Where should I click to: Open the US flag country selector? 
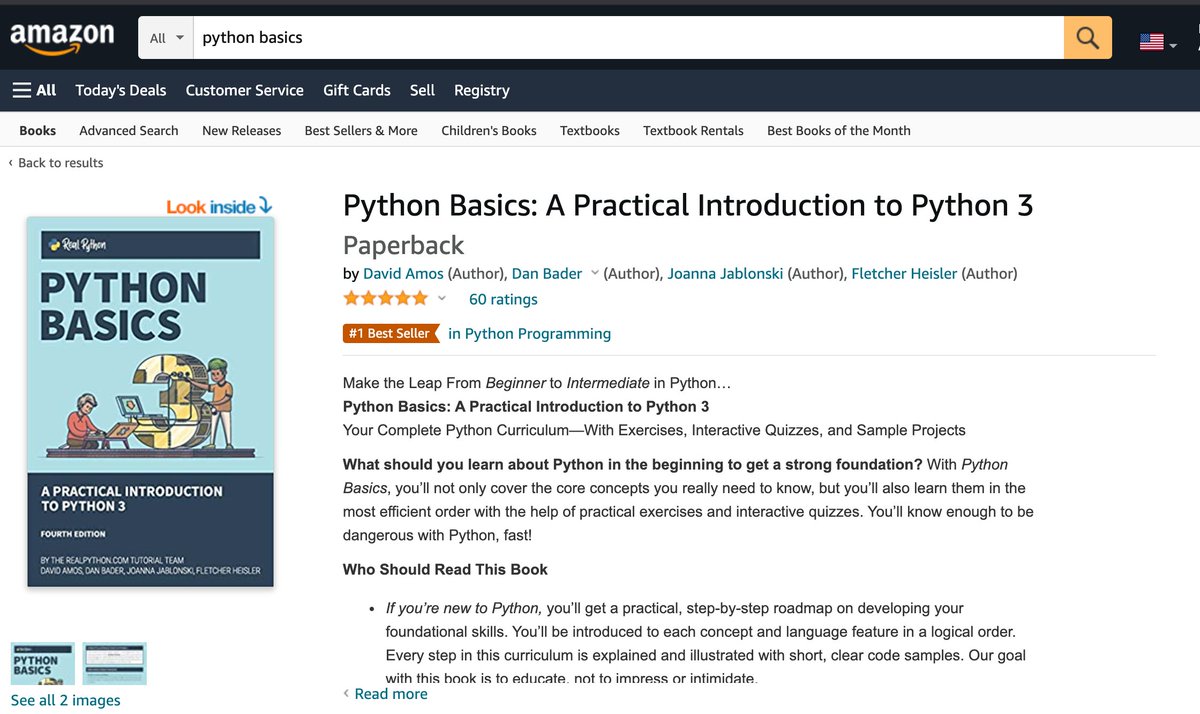point(1158,42)
